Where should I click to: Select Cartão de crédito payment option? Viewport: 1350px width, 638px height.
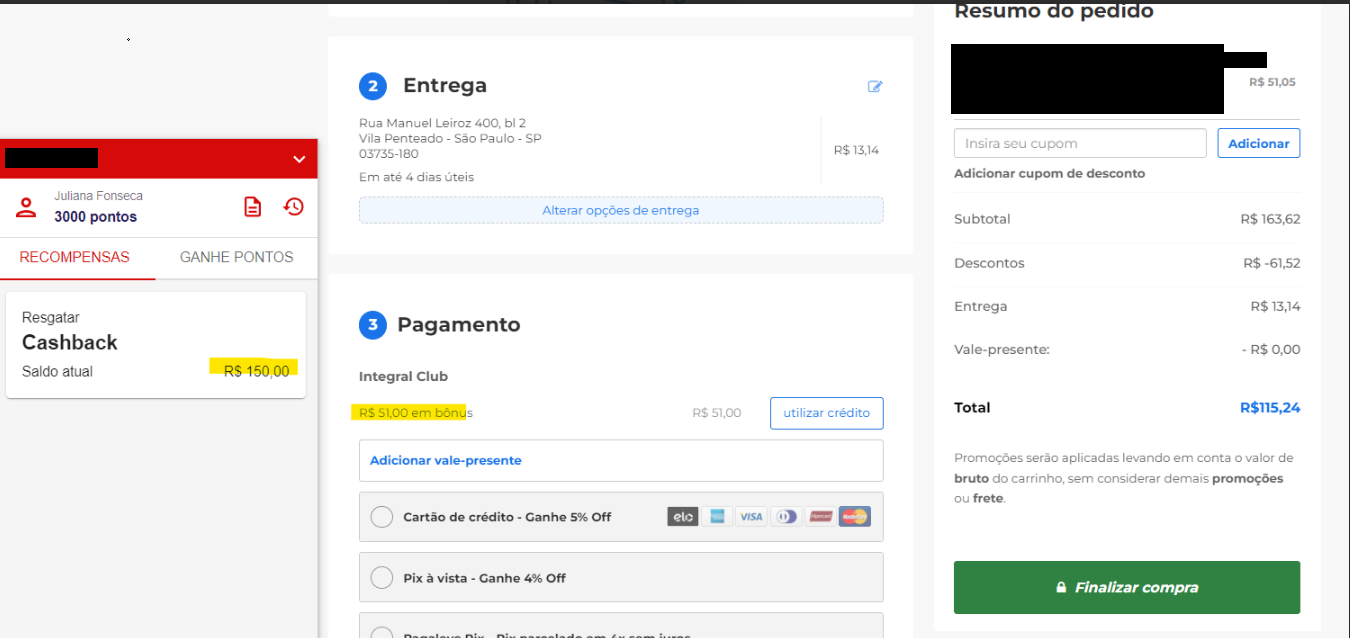click(x=621, y=517)
